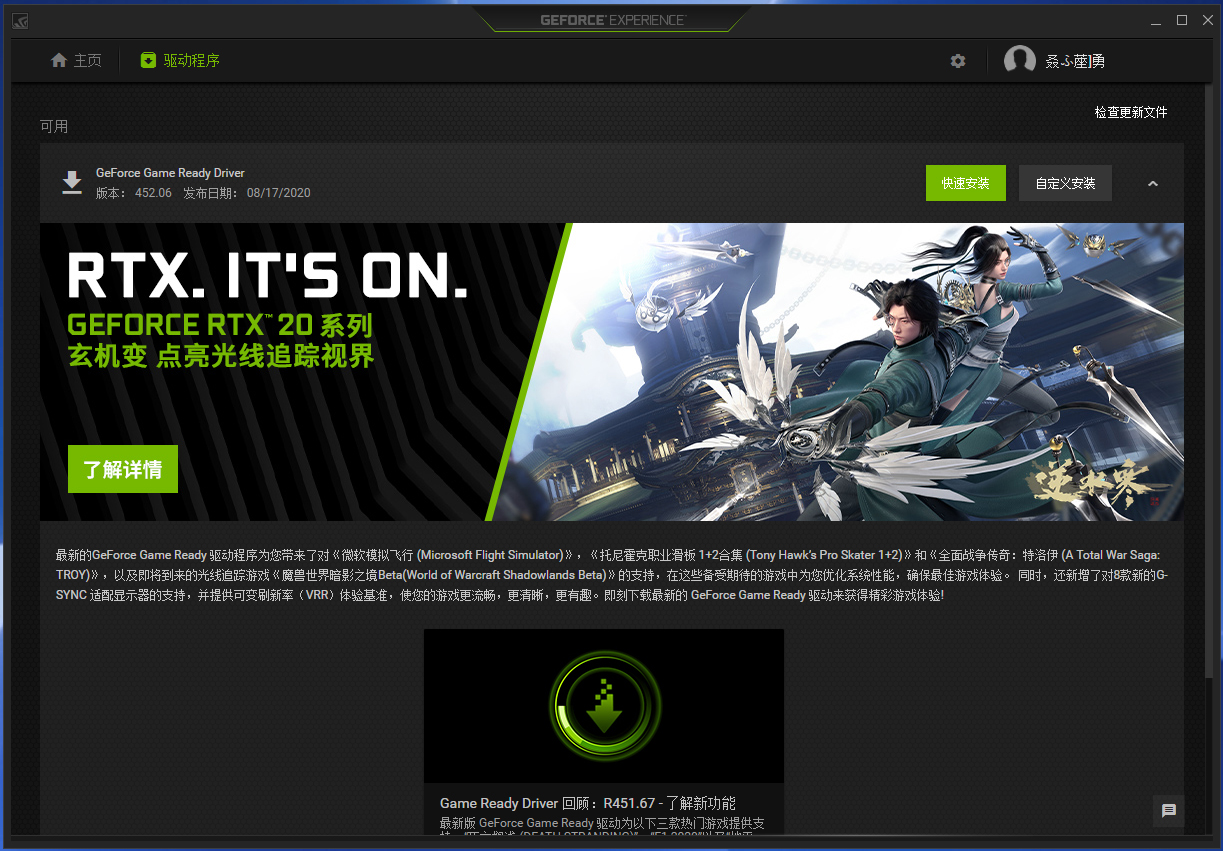Open GeForce Experience settings via gear icon
Image resolution: width=1223 pixels, height=851 pixels.
(x=958, y=61)
